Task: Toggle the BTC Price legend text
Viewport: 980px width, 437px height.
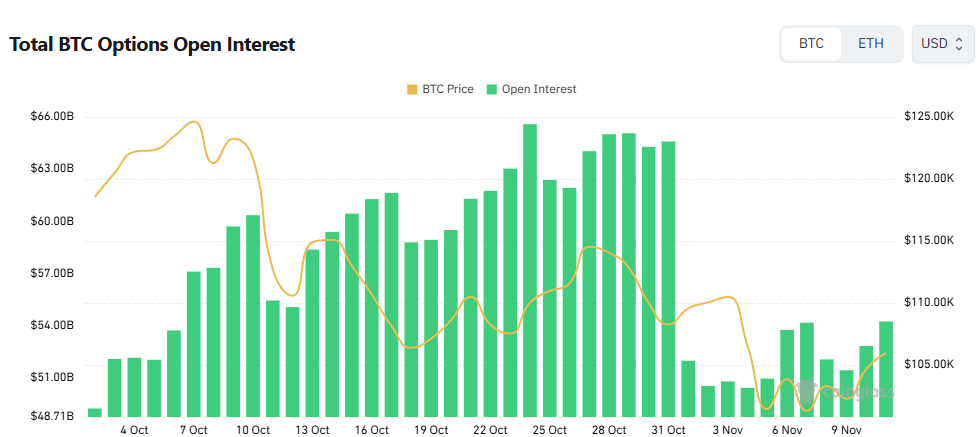Action: [x=447, y=89]
